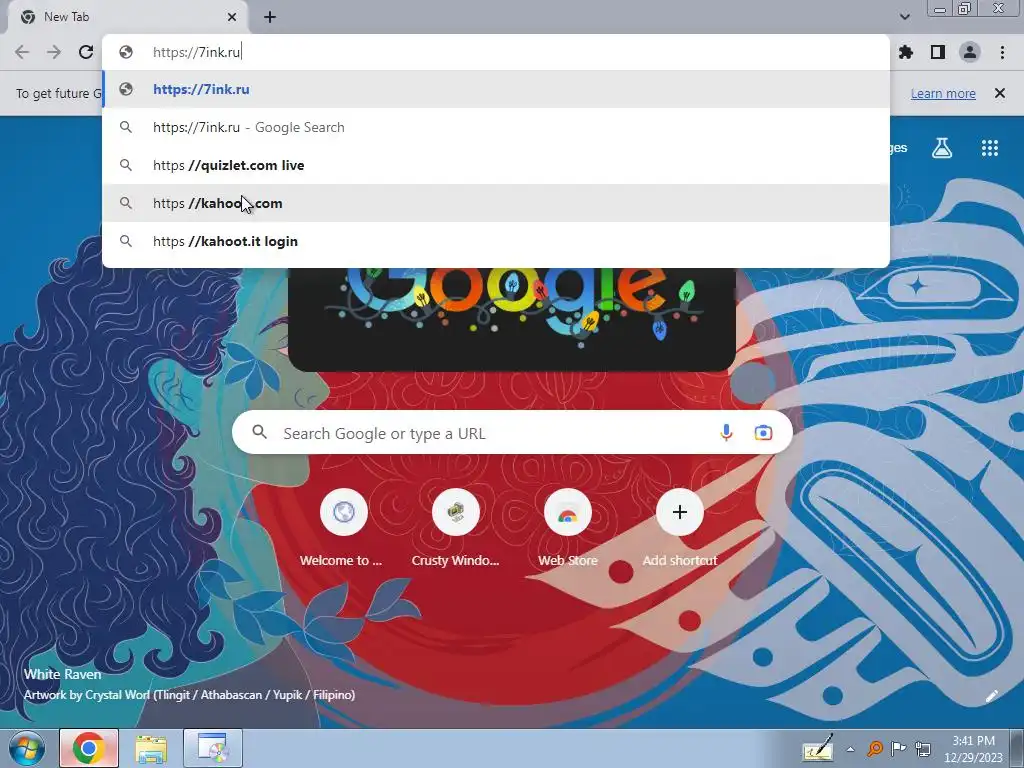
Task: Expand the tab search chevron
Action: [904, 17]
